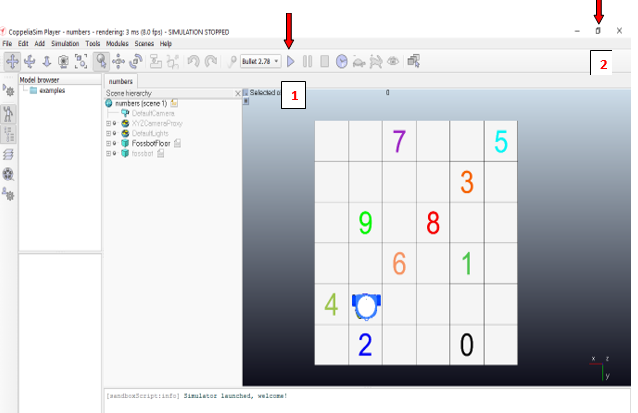
Task: Click the fit-to-view toolbar icon
Action: [x=81, y=62]
